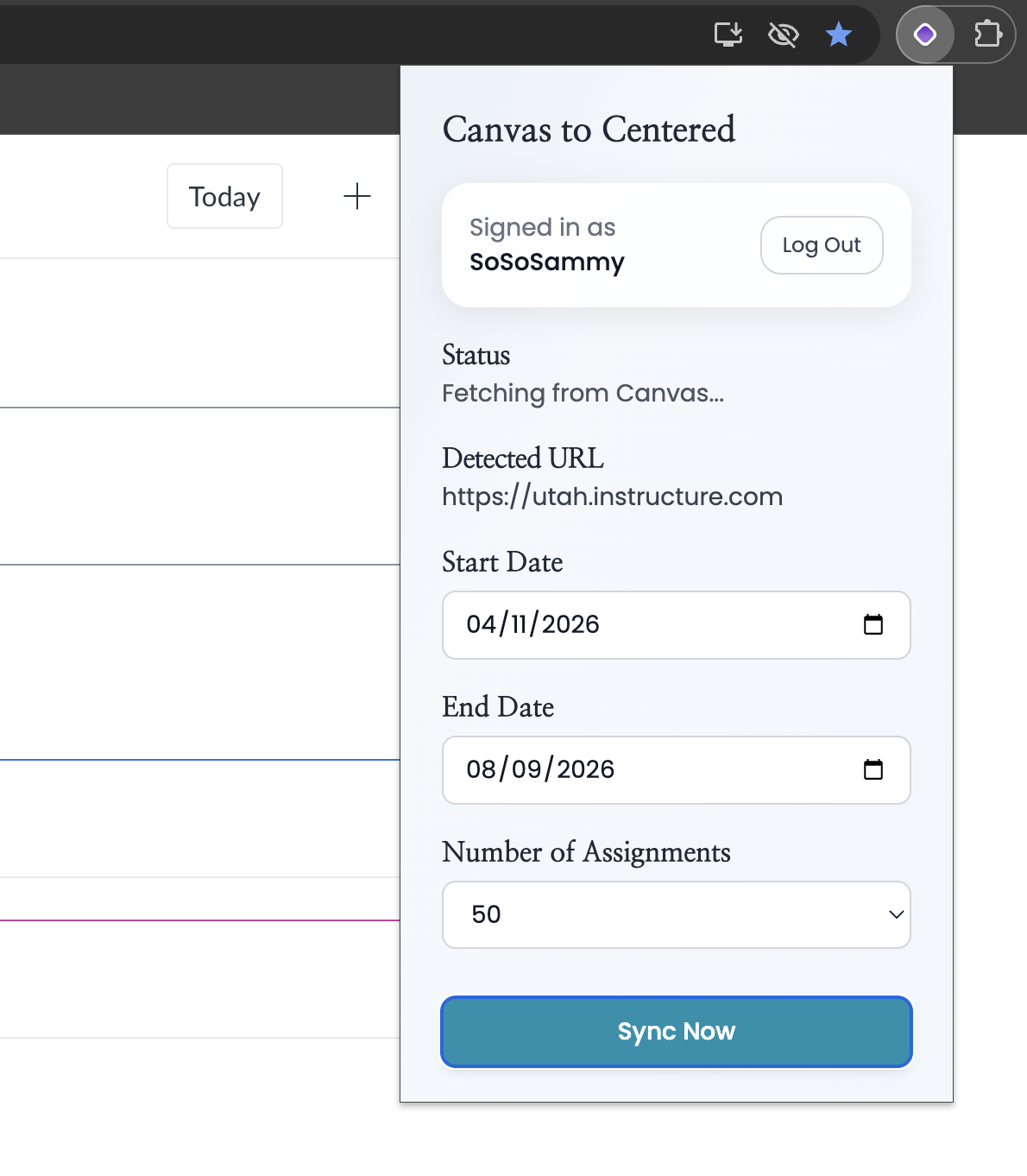
Task: Open calendar picker for Start Date
Action: 873,624
